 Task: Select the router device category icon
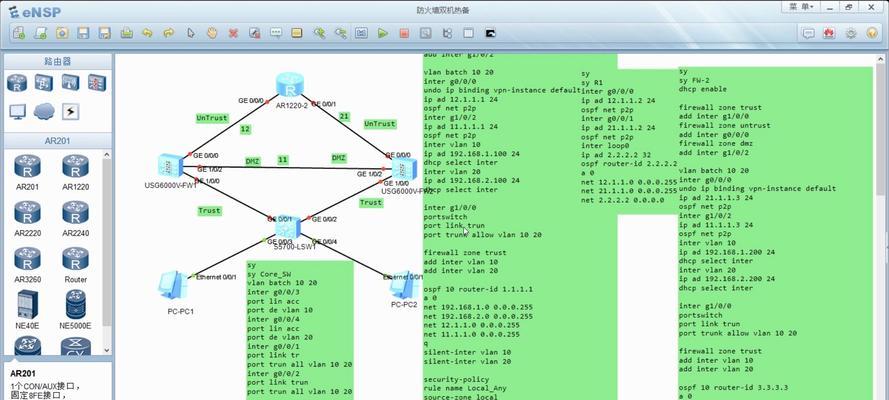(17, 83)
